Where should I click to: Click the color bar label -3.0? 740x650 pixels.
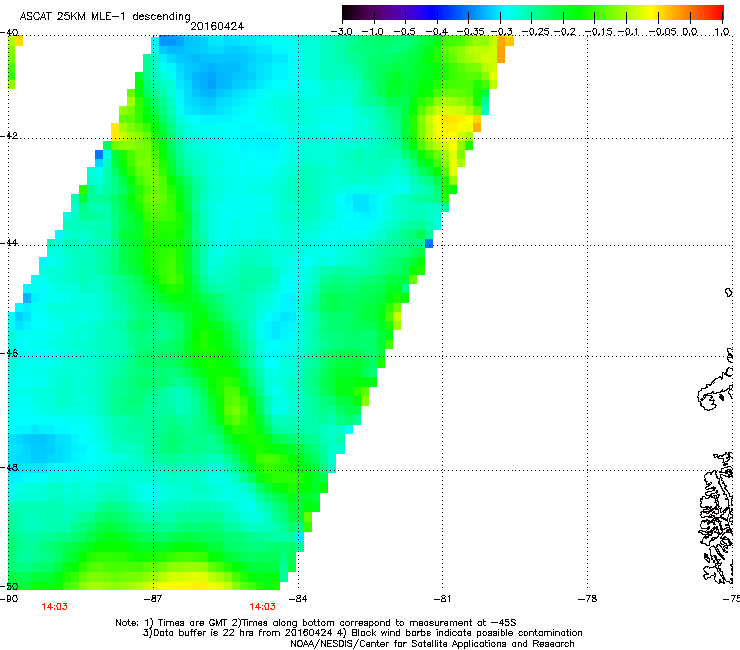tap(341, 32)
